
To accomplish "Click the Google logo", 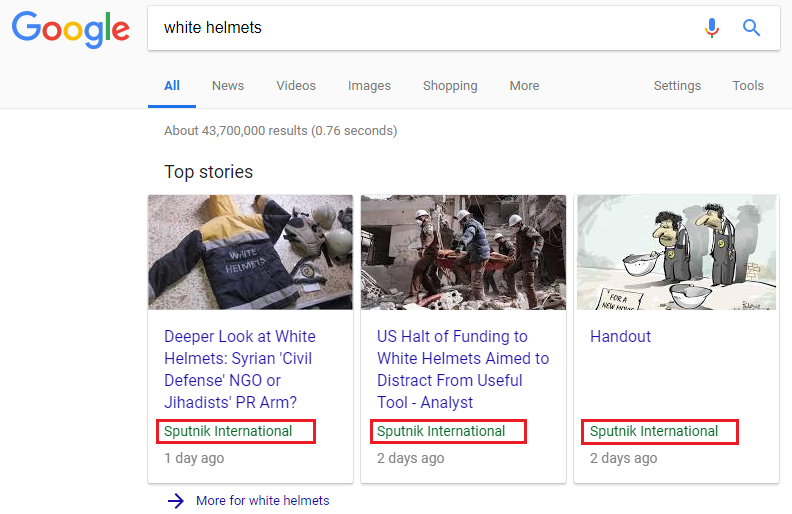I will pos(71,30).
